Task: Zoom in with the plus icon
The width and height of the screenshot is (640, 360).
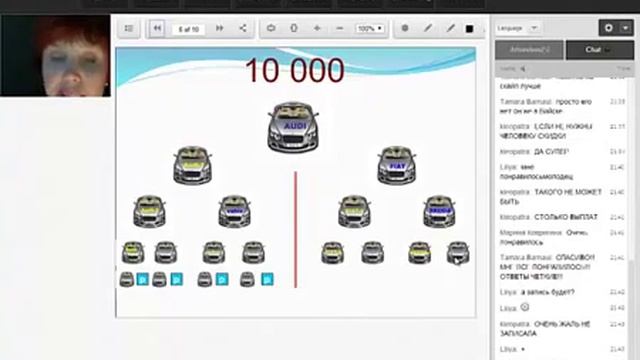Action: 317,28
